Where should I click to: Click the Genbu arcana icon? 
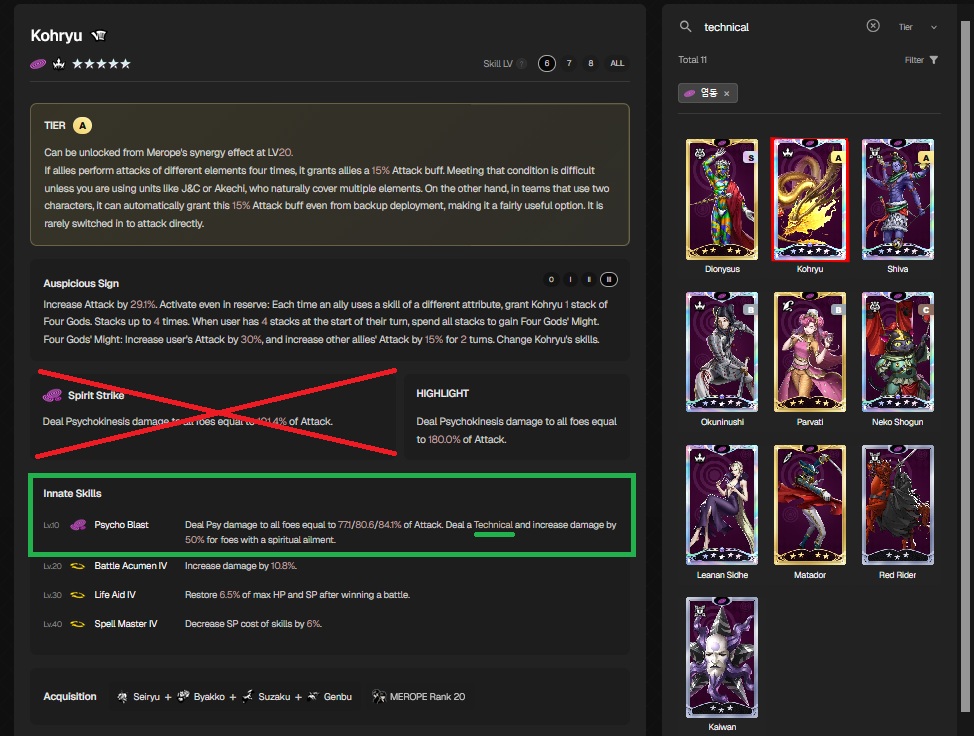pyautogui.click(x=313, y=696)
